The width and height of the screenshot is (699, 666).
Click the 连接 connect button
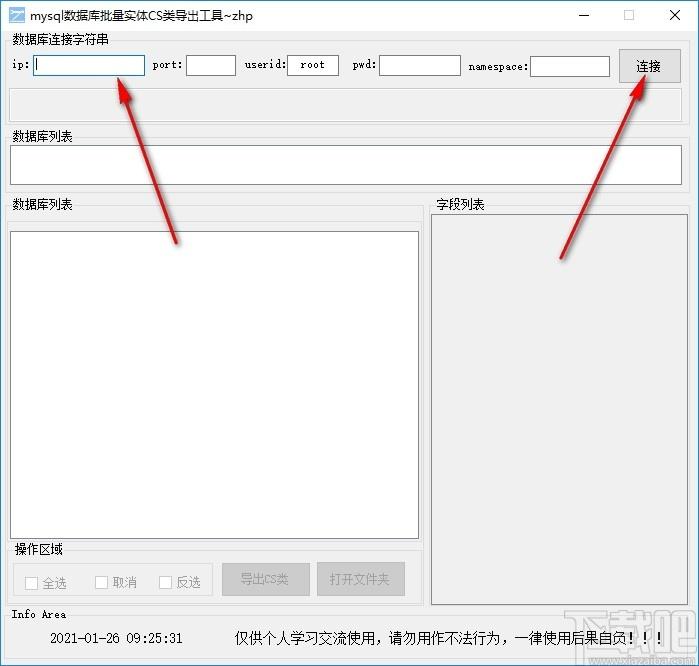click(x=650, y=66)
